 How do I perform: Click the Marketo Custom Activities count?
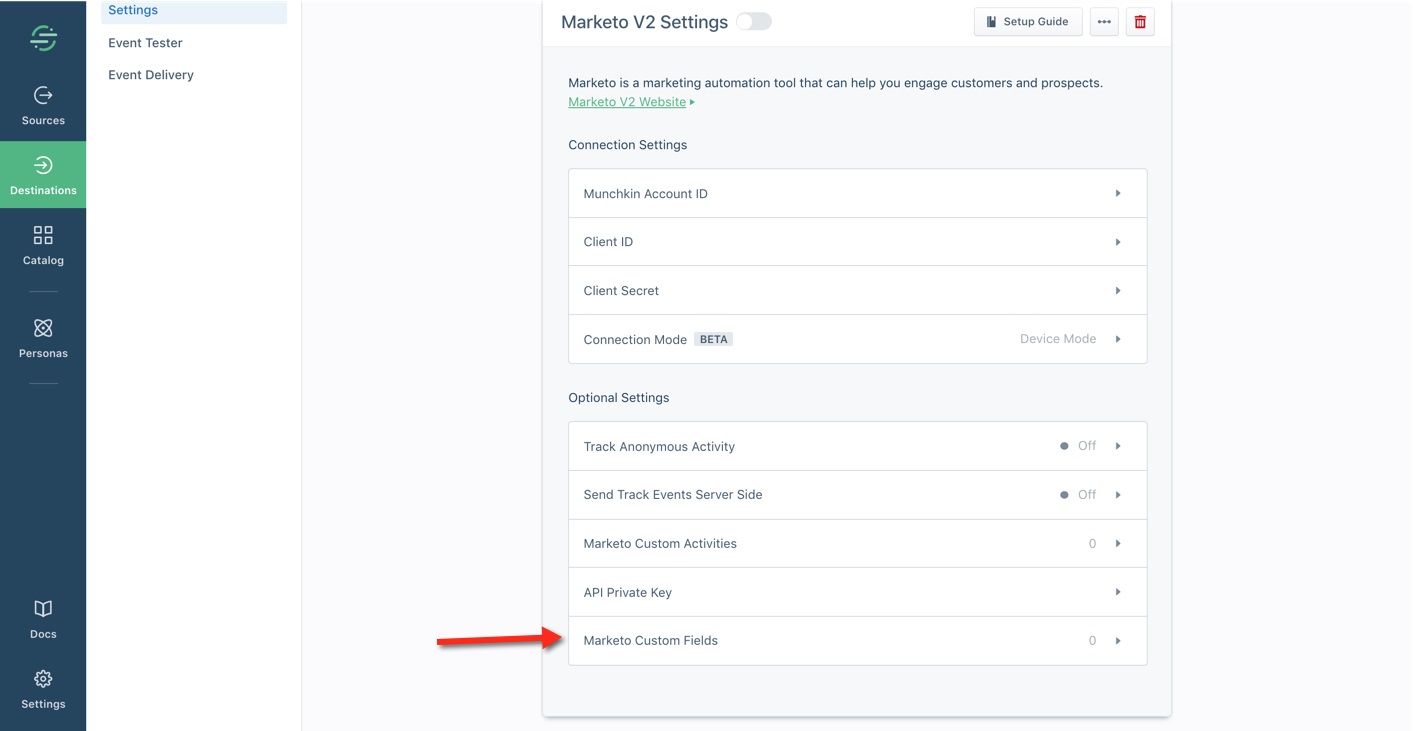point(1092,543)
